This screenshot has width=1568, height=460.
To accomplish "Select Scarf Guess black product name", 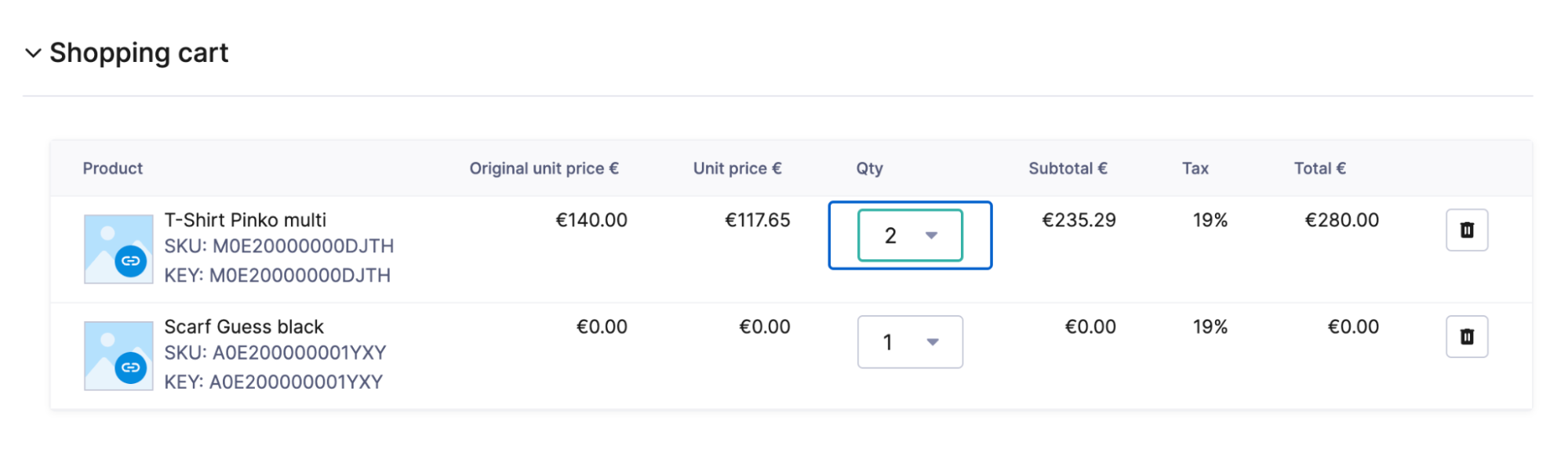I will click(244, 327).
